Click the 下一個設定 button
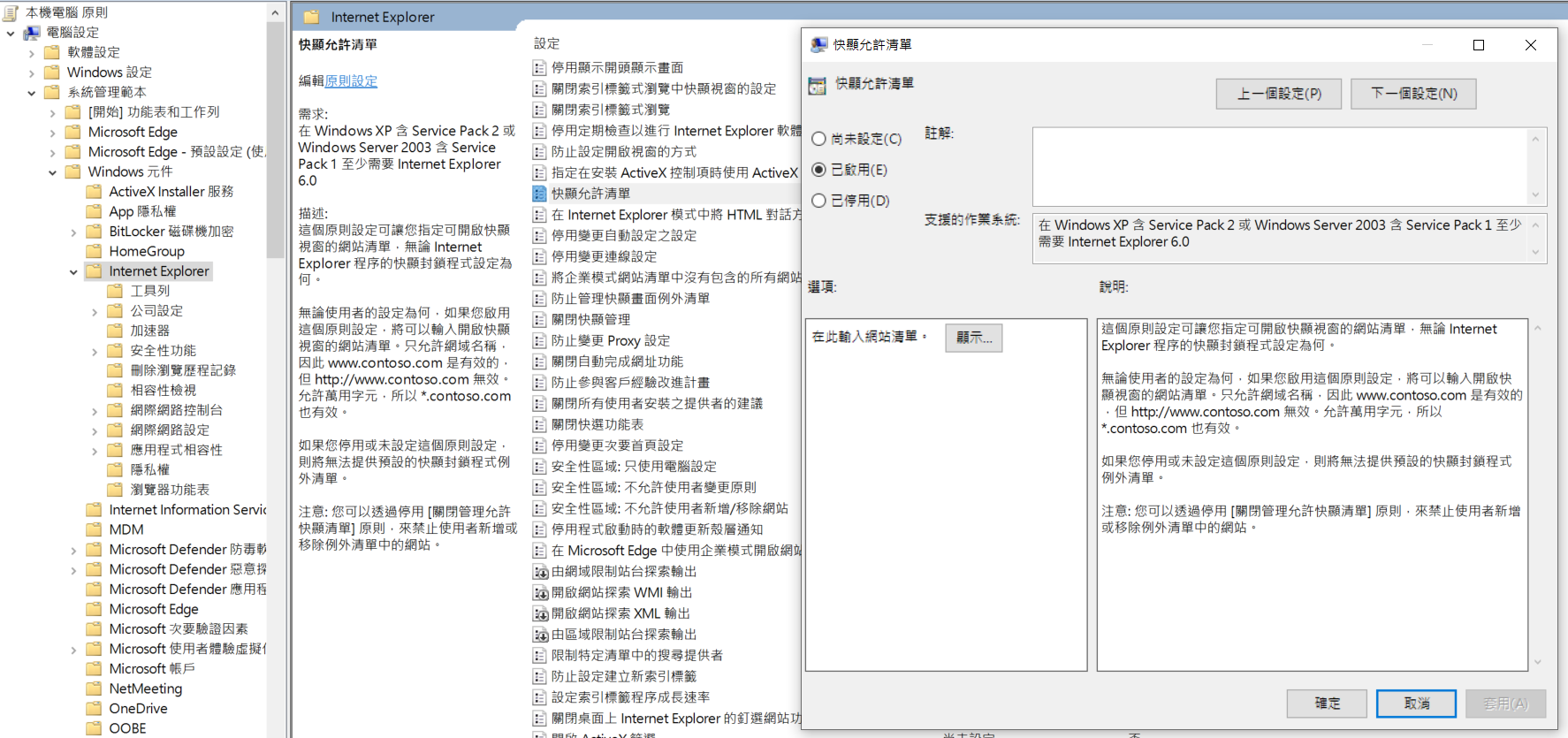The height and width of the screenshot is (738, 1568). 1412,94
